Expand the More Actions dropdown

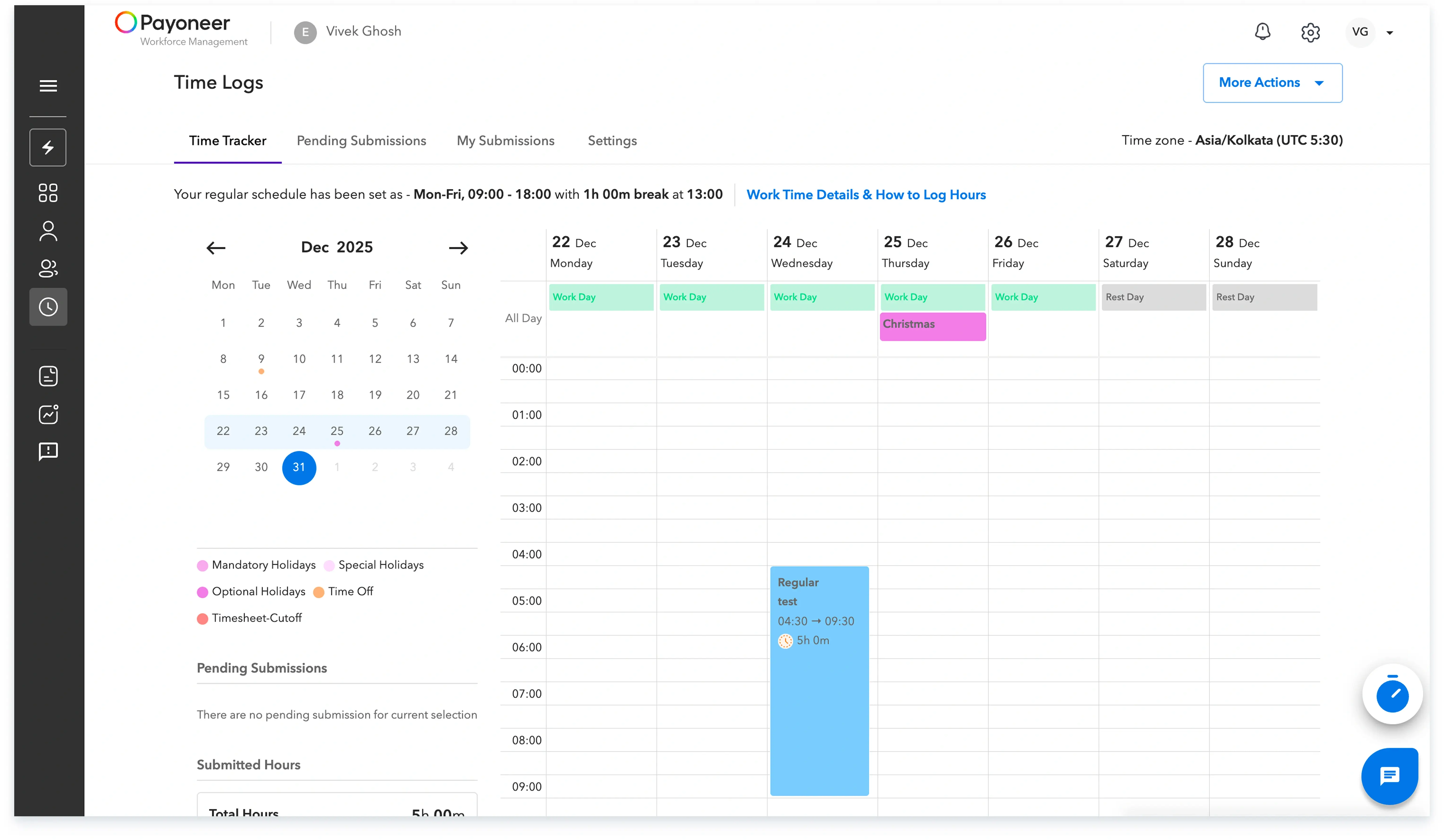[x=1272, y=83]
